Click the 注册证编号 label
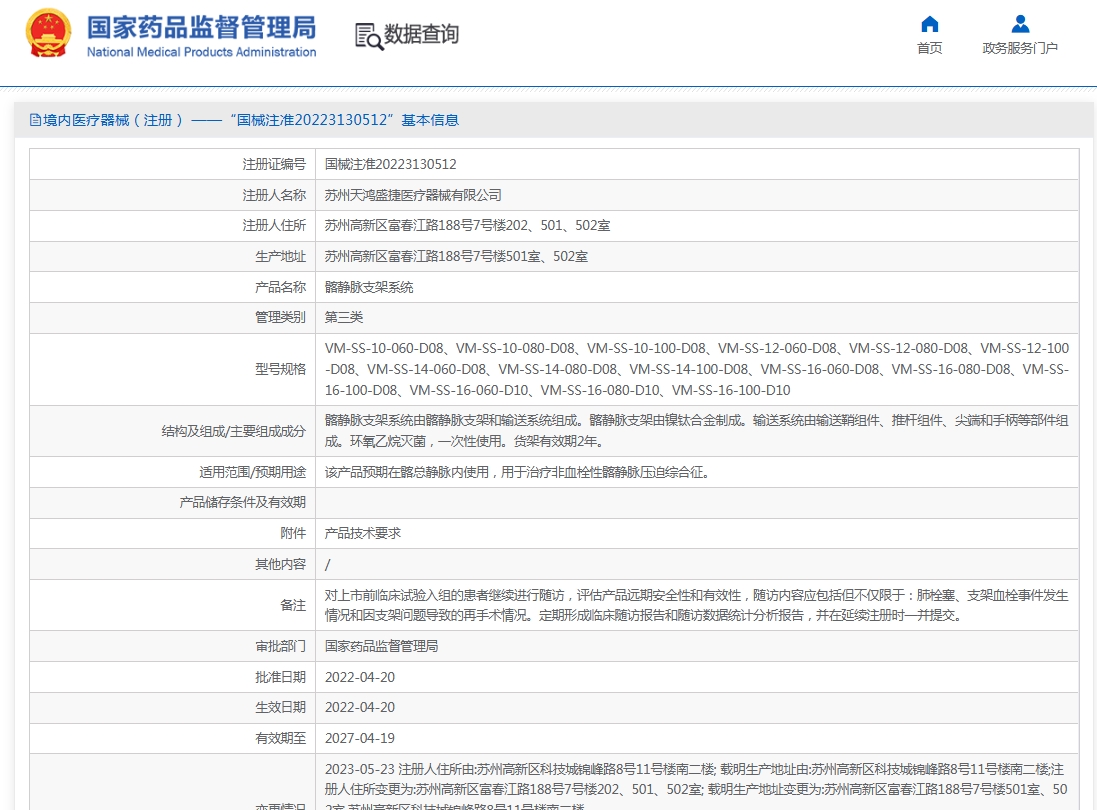 click(x=274, y=164)
